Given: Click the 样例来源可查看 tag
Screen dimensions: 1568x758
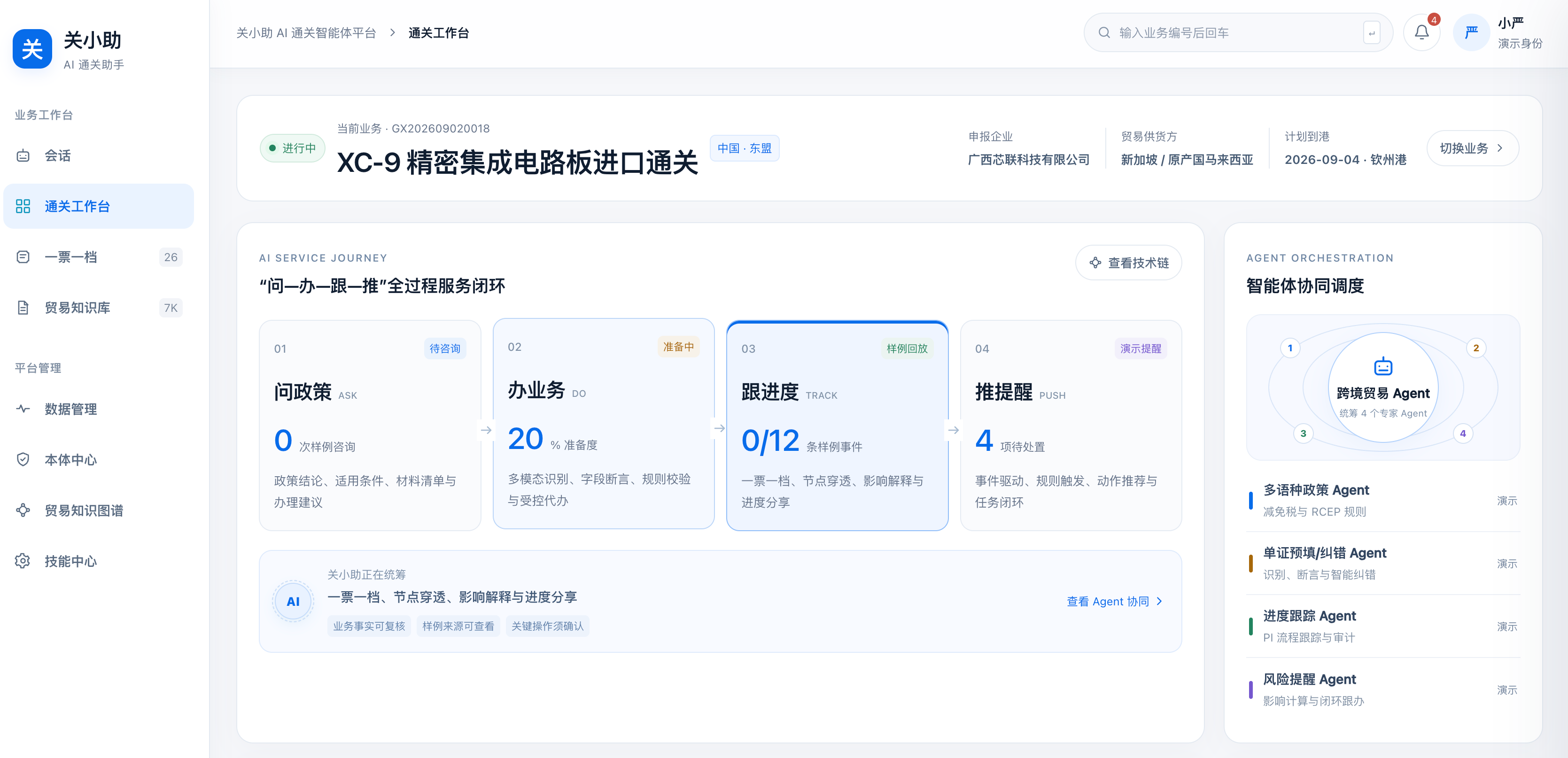Looking at the screenshot, I should pyautogui.click(x=458, y=626).
